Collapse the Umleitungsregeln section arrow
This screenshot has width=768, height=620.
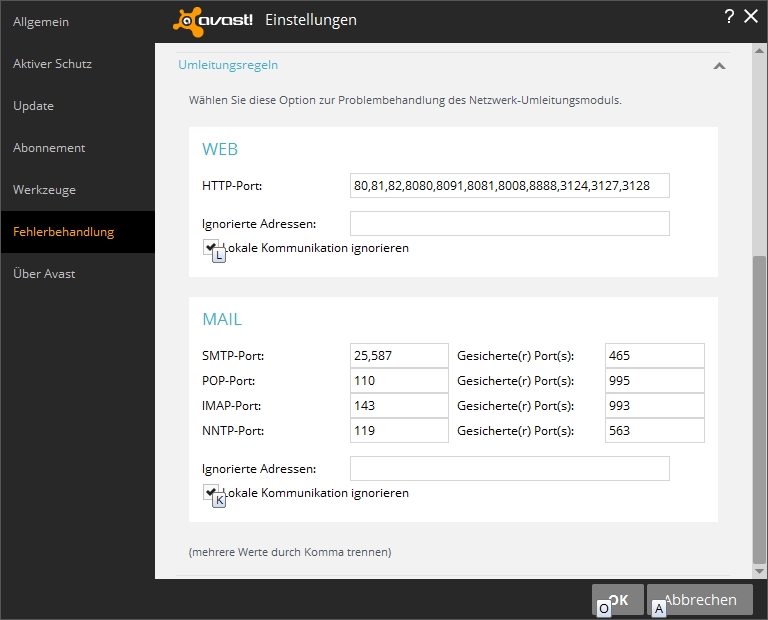pyautogui.click(x=718, y=66)
